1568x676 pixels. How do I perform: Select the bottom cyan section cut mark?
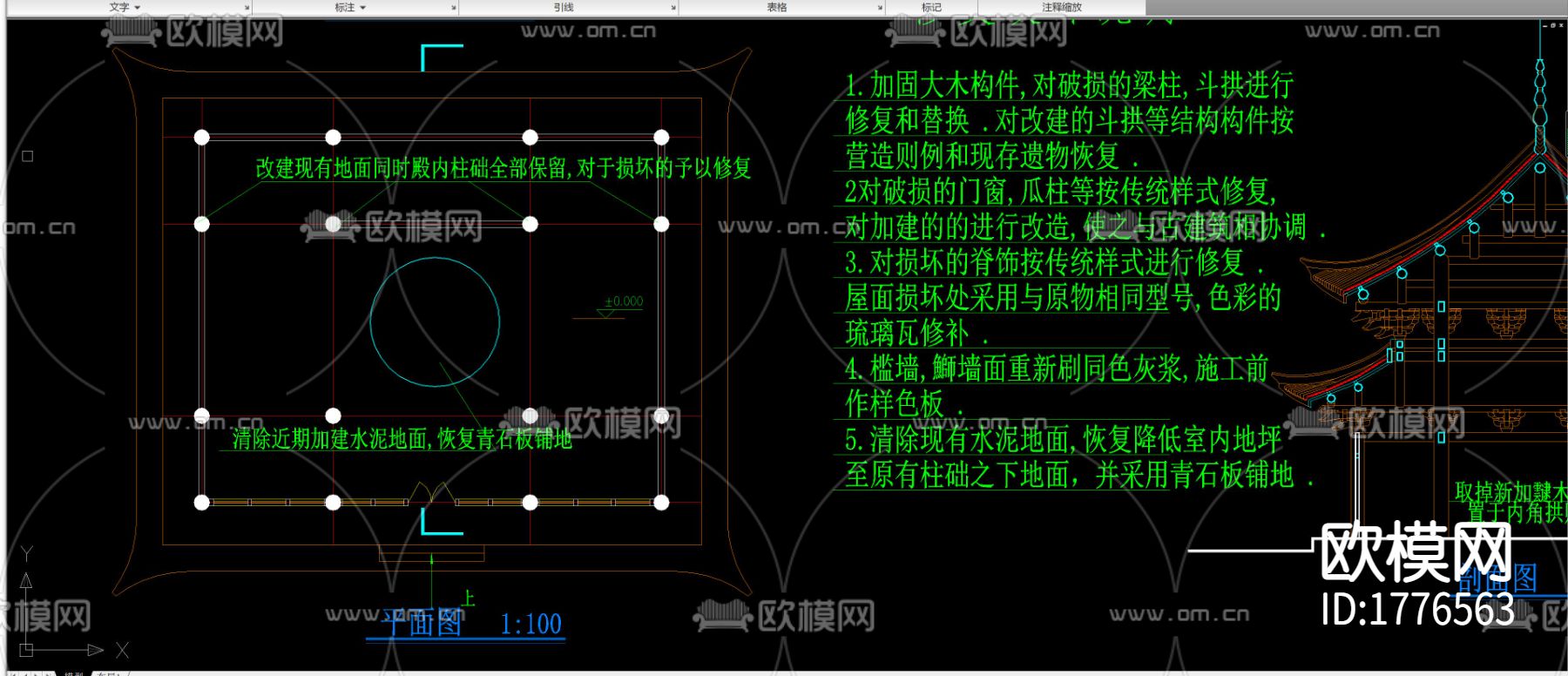(442, 521)
